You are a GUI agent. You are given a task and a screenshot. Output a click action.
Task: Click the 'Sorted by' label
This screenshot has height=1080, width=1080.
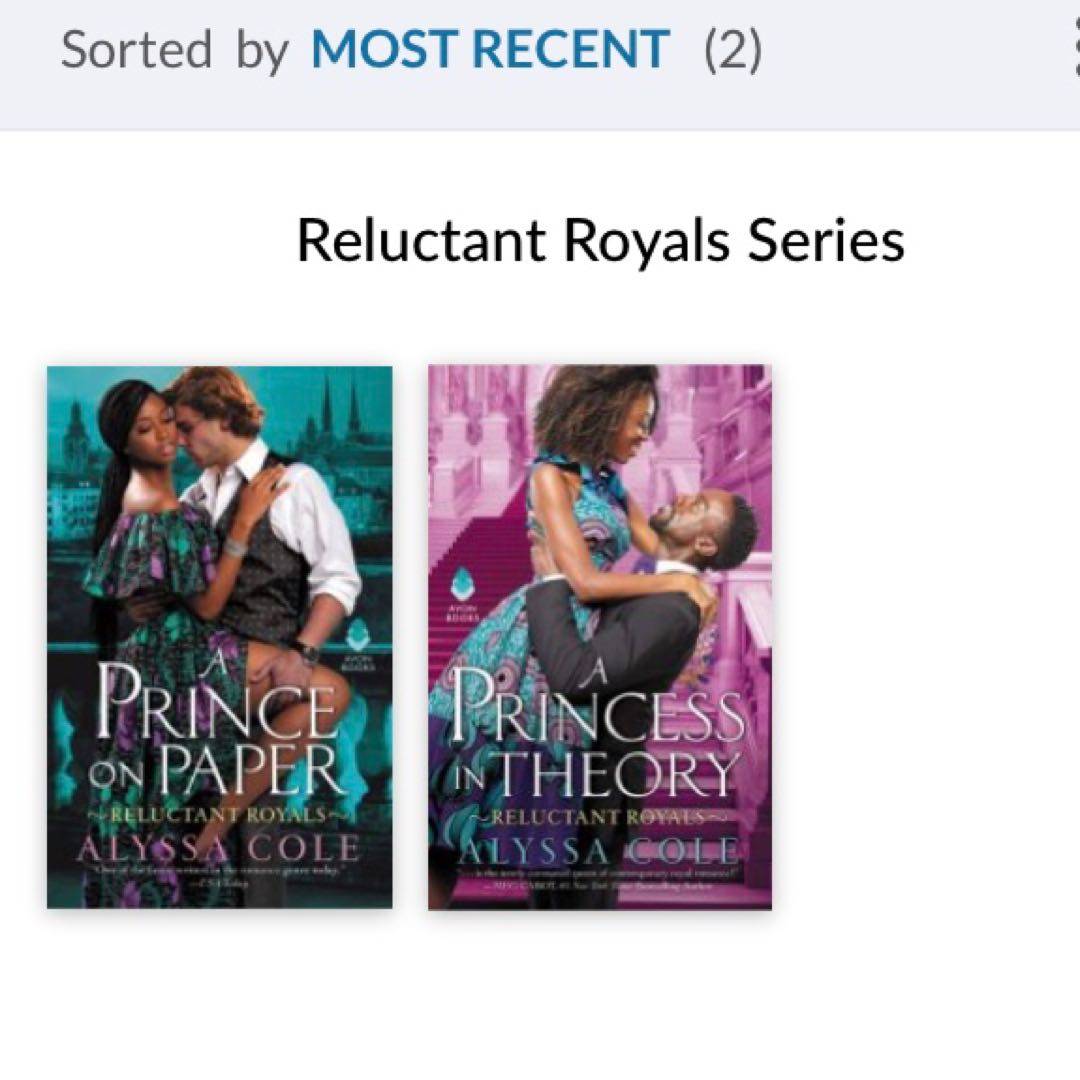(x=174, y=51)
